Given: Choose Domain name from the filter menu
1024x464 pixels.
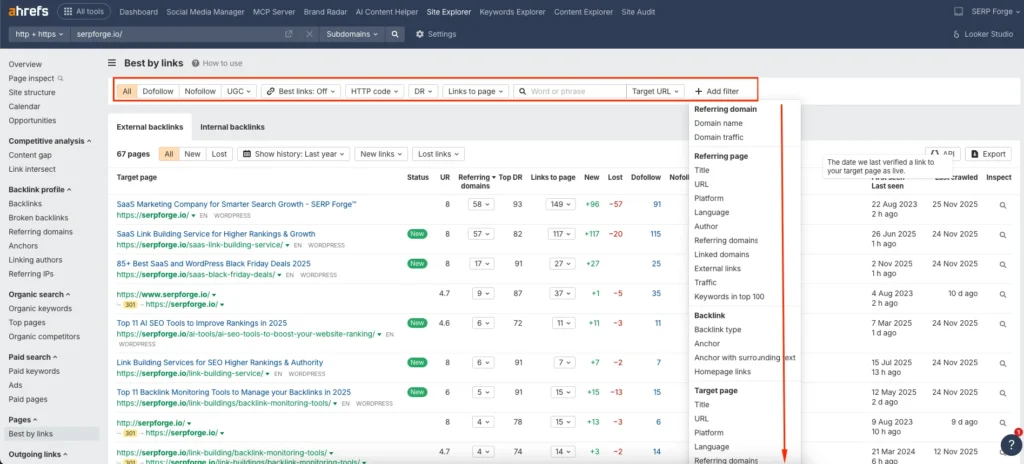Looking at the screenshot, I should click(718, 123).
